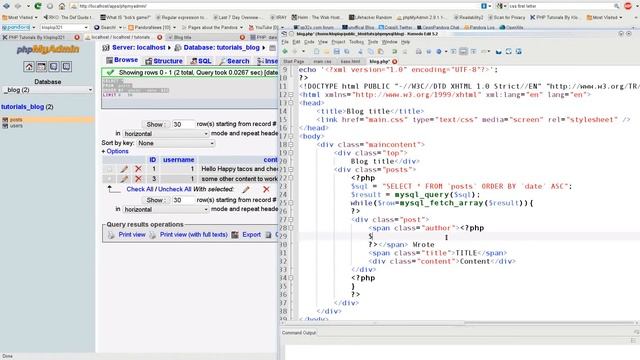Click browser URL address bar
This screenshot has height=360, width=640.
point(278,6)
